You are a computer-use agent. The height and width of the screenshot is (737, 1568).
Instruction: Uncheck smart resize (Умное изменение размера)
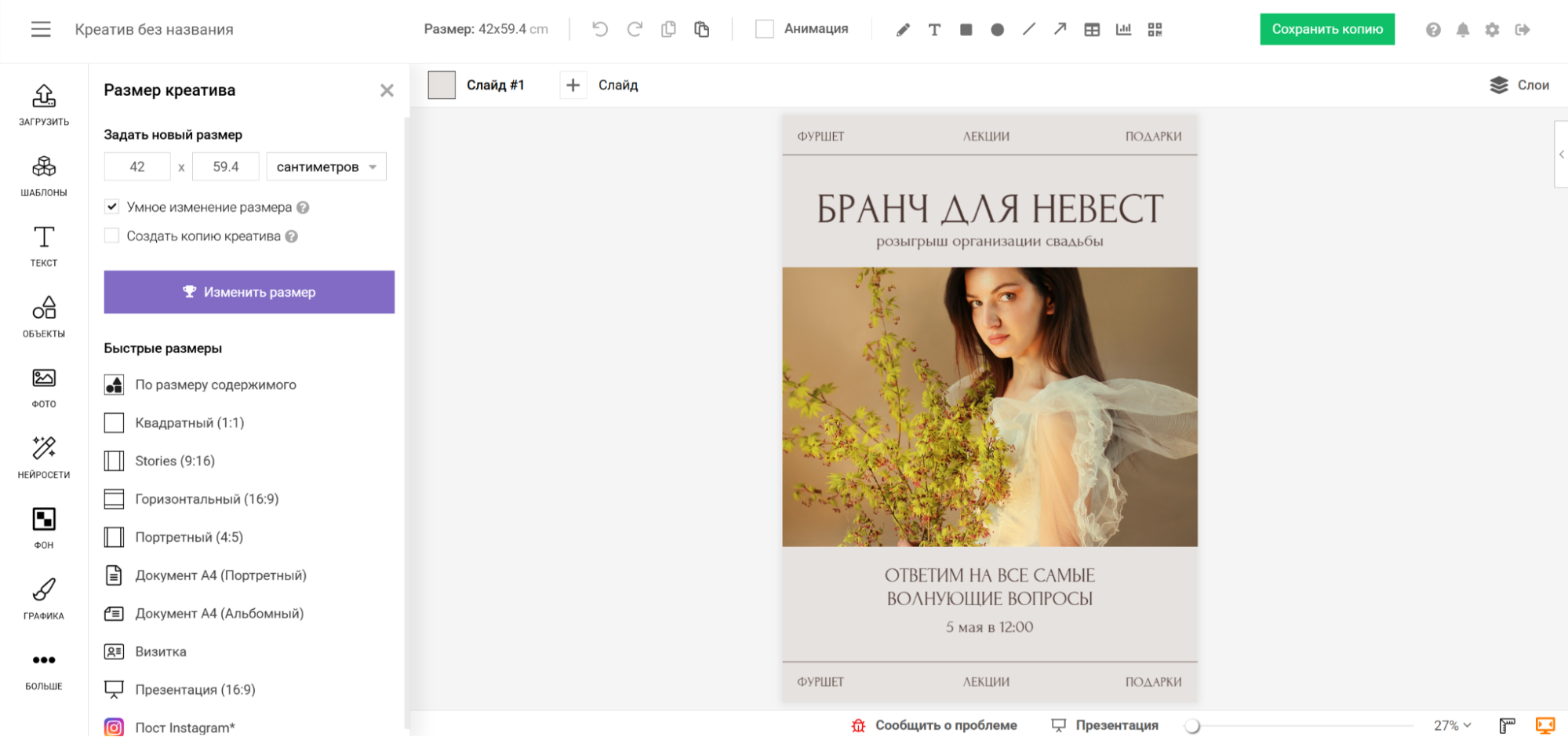click(112, 207)
